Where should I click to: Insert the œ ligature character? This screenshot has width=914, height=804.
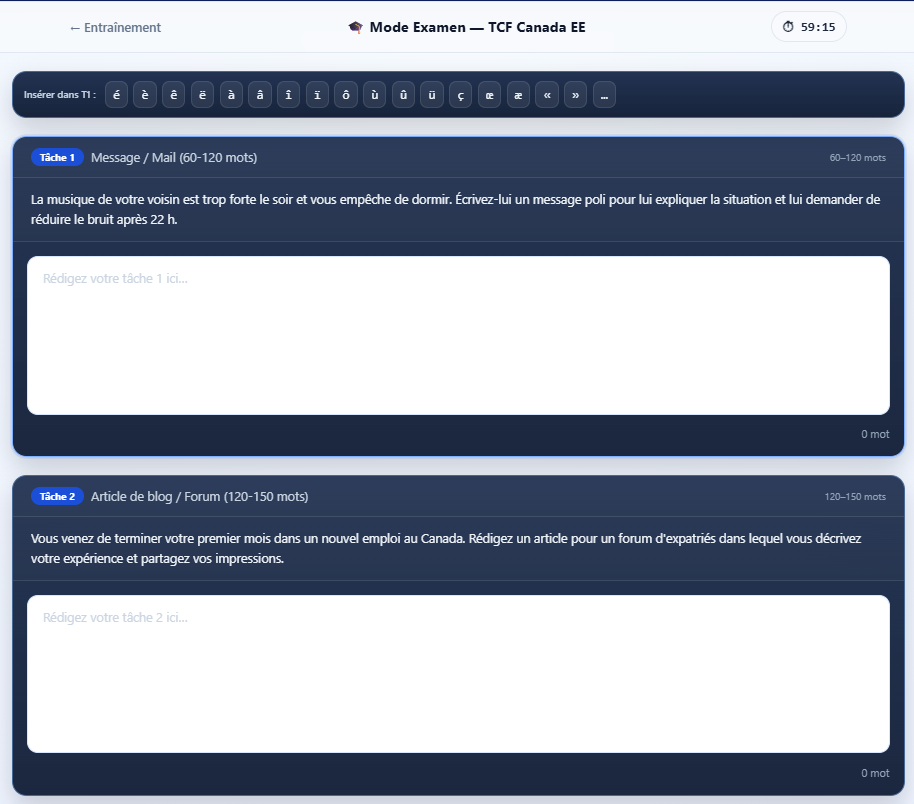click(489, 95)
